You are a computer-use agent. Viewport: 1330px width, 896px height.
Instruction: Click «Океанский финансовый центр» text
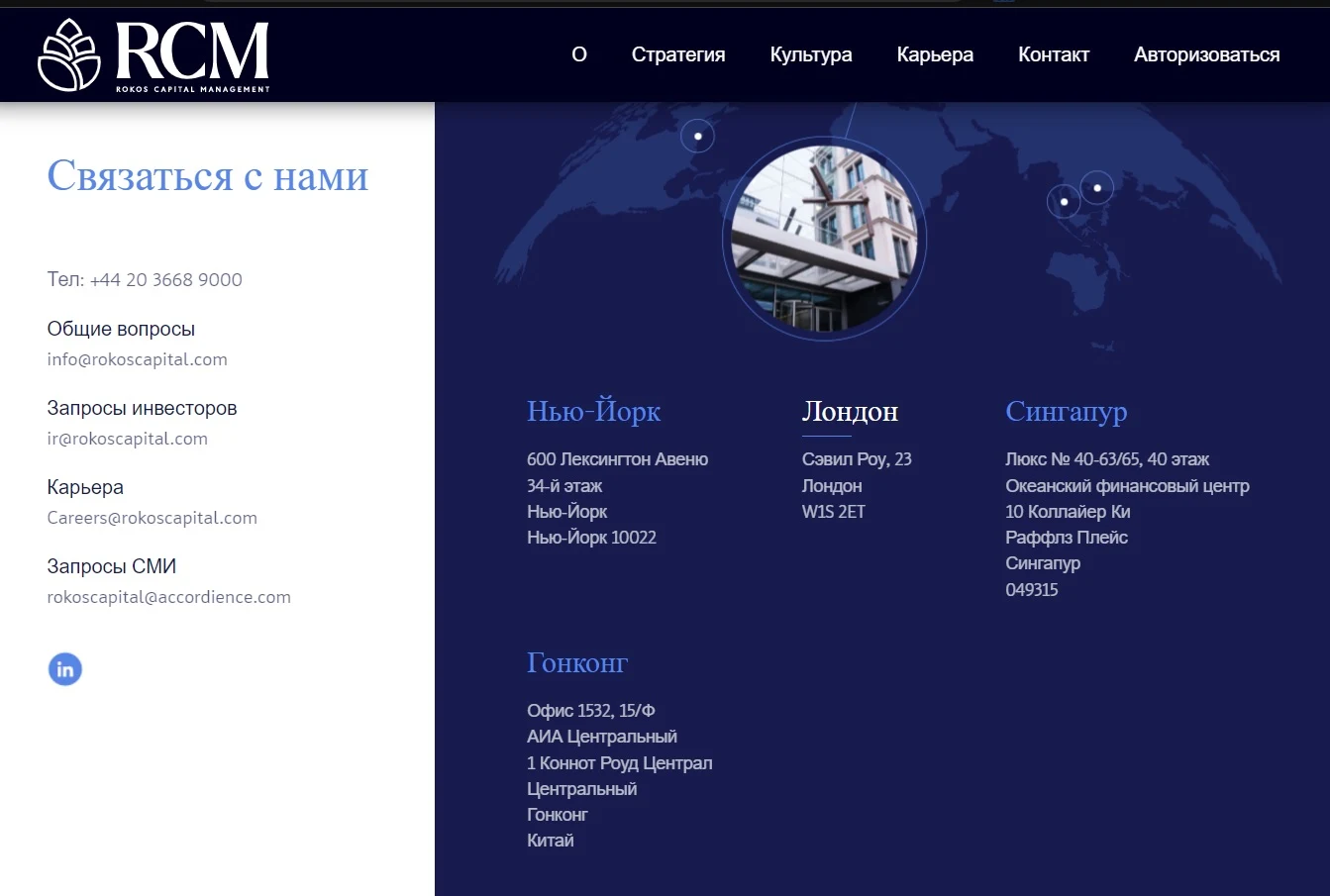[x=1127, y=486]
